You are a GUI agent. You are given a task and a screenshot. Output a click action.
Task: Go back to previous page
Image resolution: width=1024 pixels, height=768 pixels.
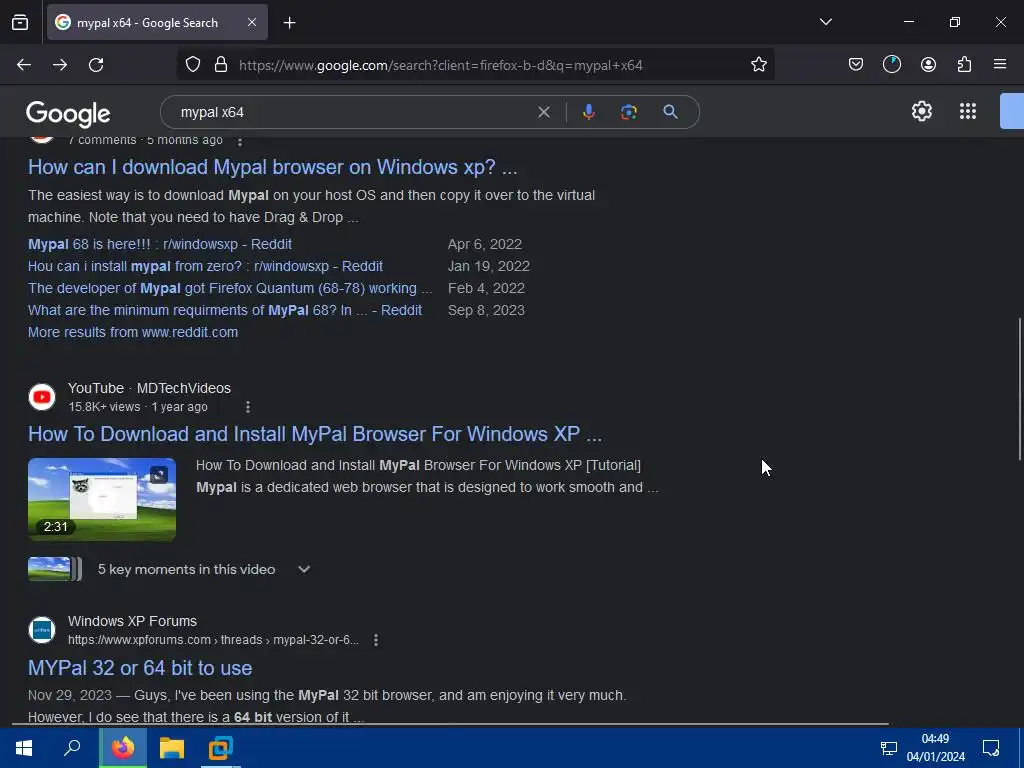24,65
